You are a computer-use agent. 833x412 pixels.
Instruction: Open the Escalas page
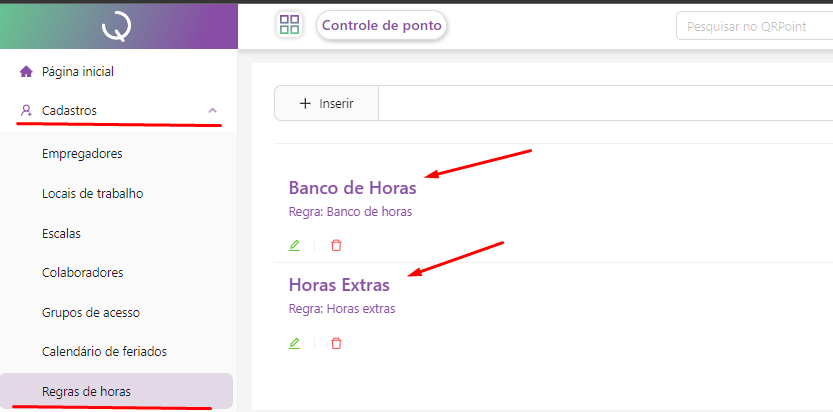tap(62, 233)
